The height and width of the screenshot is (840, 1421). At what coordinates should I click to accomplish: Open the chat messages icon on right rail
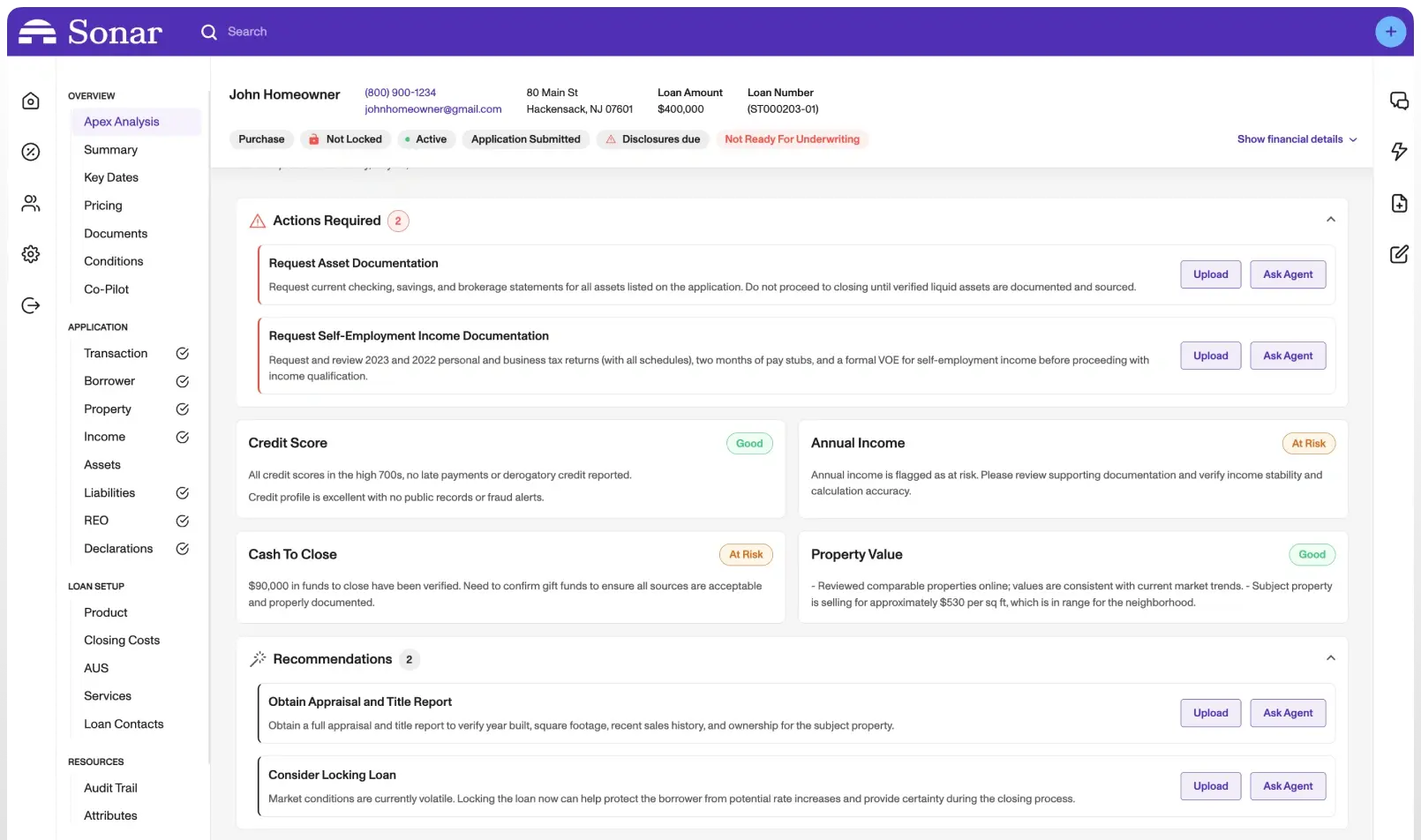(x=1399, y=101)
